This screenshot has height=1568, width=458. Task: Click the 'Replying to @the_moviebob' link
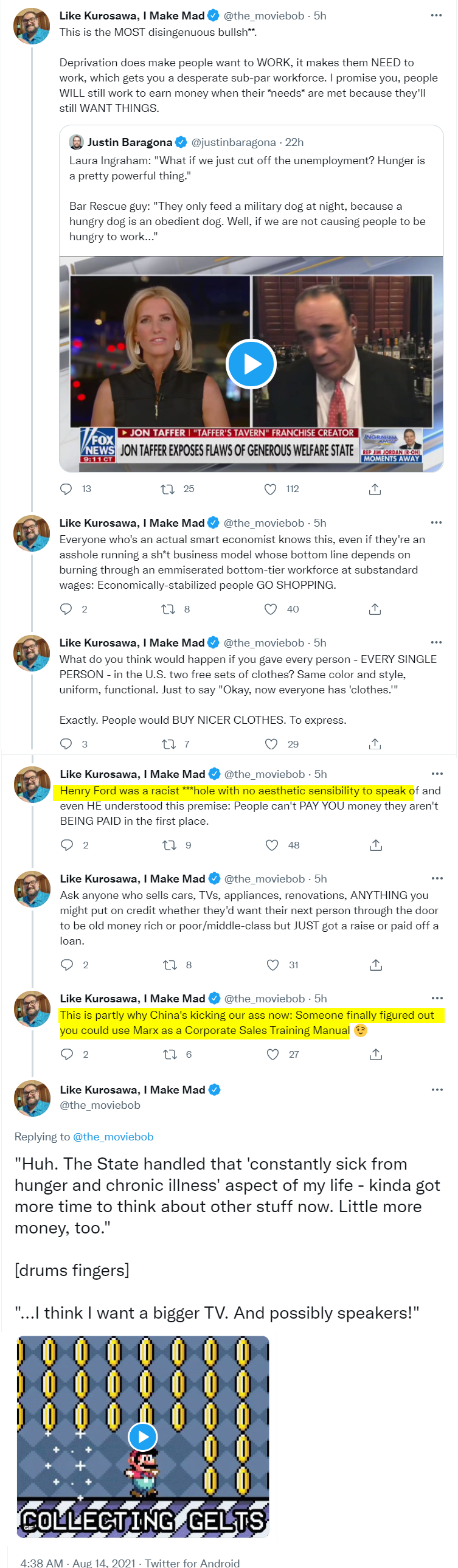click(x=113, y=1136)
